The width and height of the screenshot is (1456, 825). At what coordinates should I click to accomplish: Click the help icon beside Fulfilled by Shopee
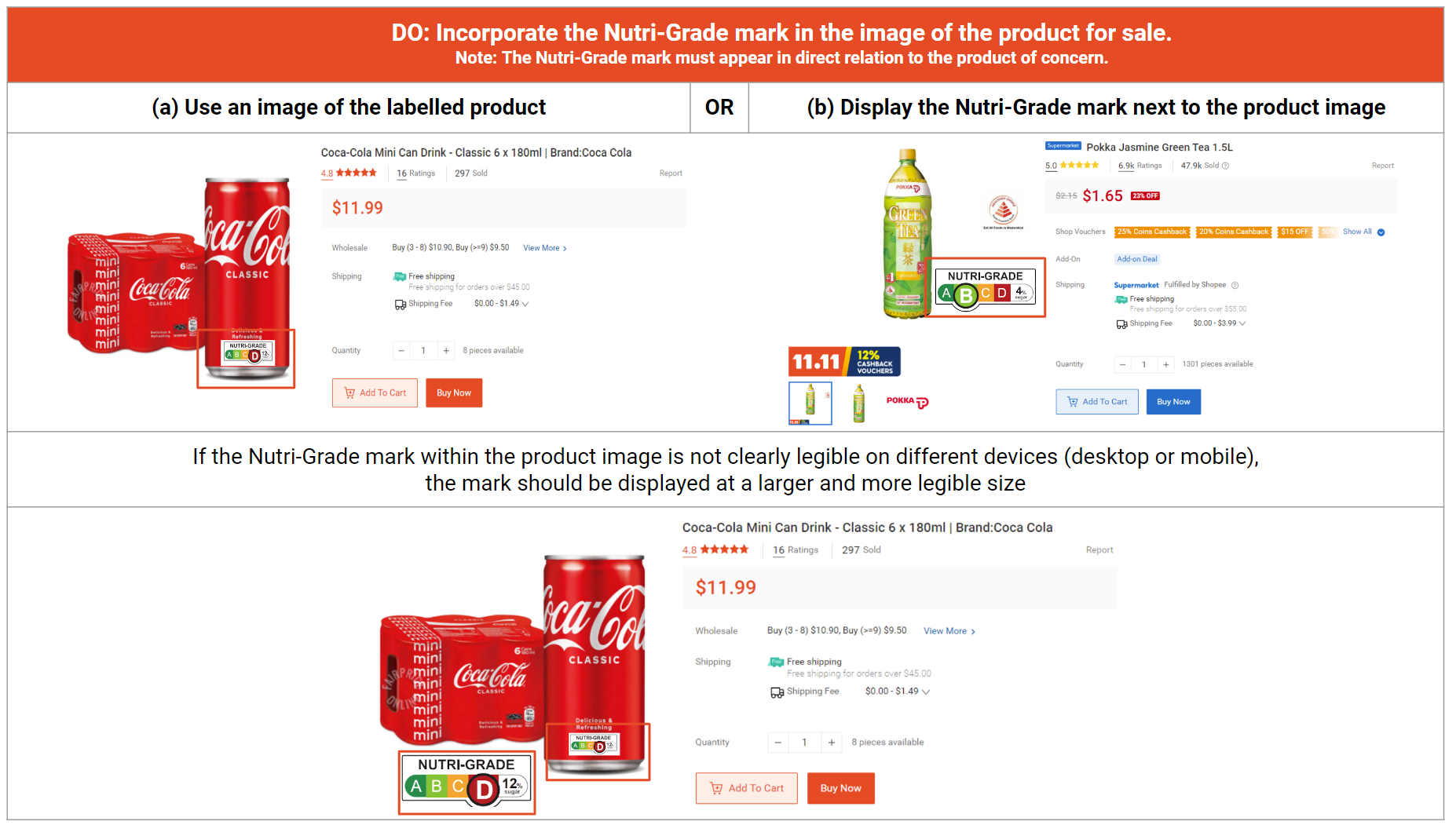click(1235, 285)
